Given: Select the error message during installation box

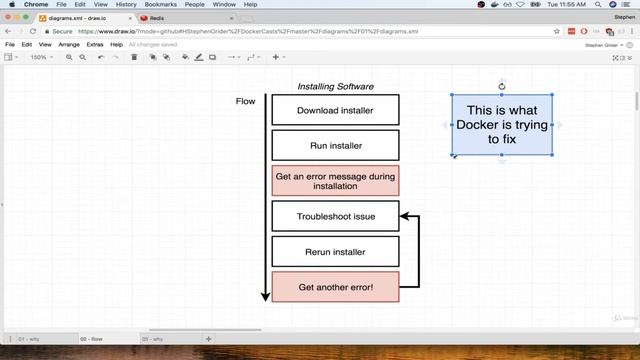Looking at the screenshot, I should point(336,181).
